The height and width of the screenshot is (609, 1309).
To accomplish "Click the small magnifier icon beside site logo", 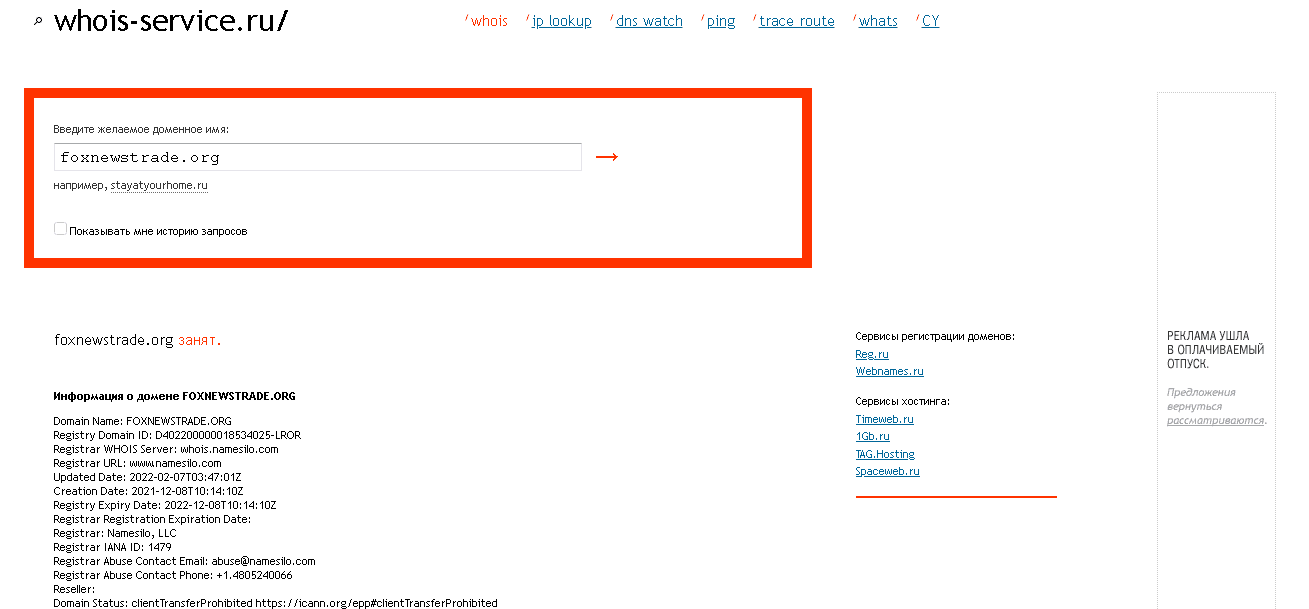I will 38,21.
